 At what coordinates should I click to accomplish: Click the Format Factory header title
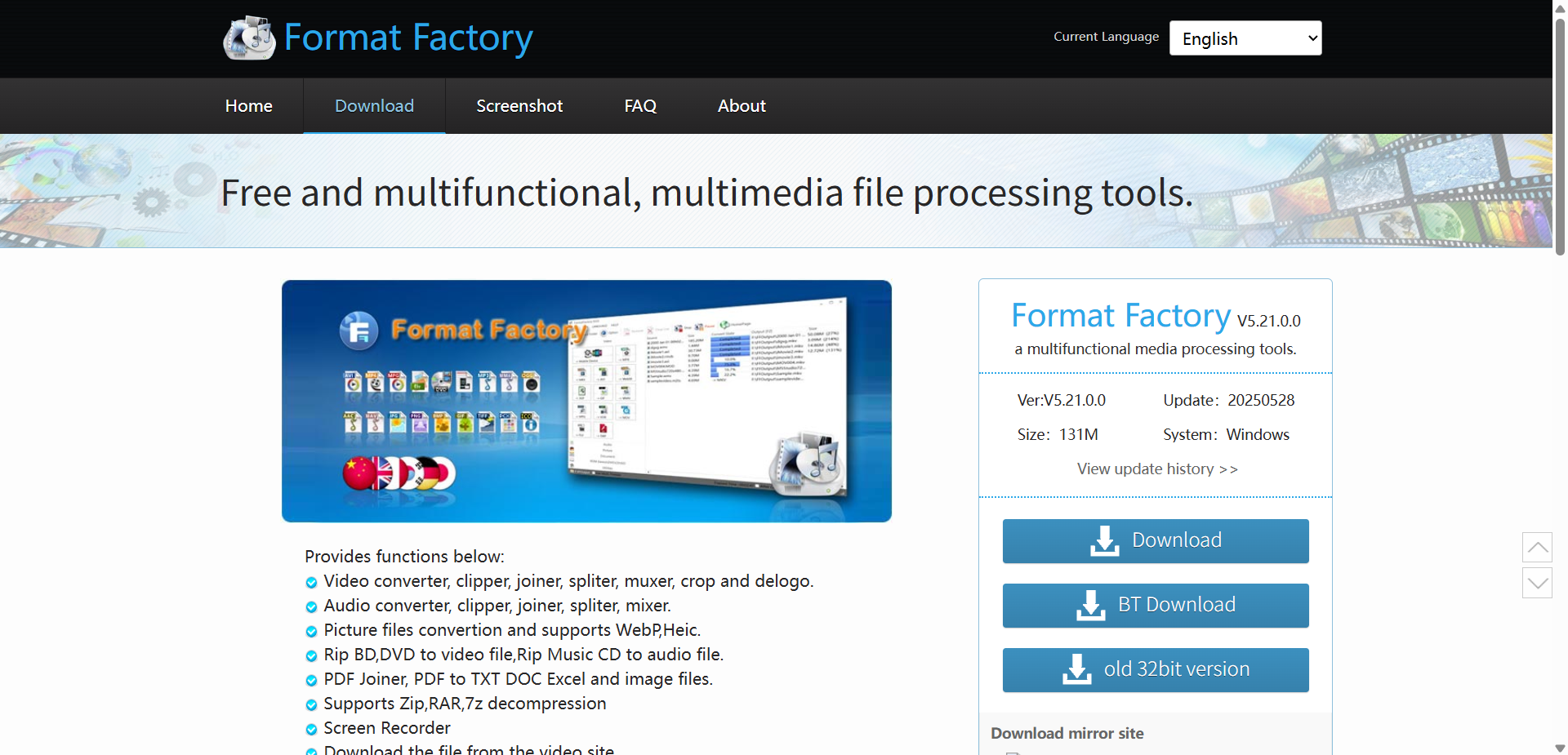(x=408, y=38)
